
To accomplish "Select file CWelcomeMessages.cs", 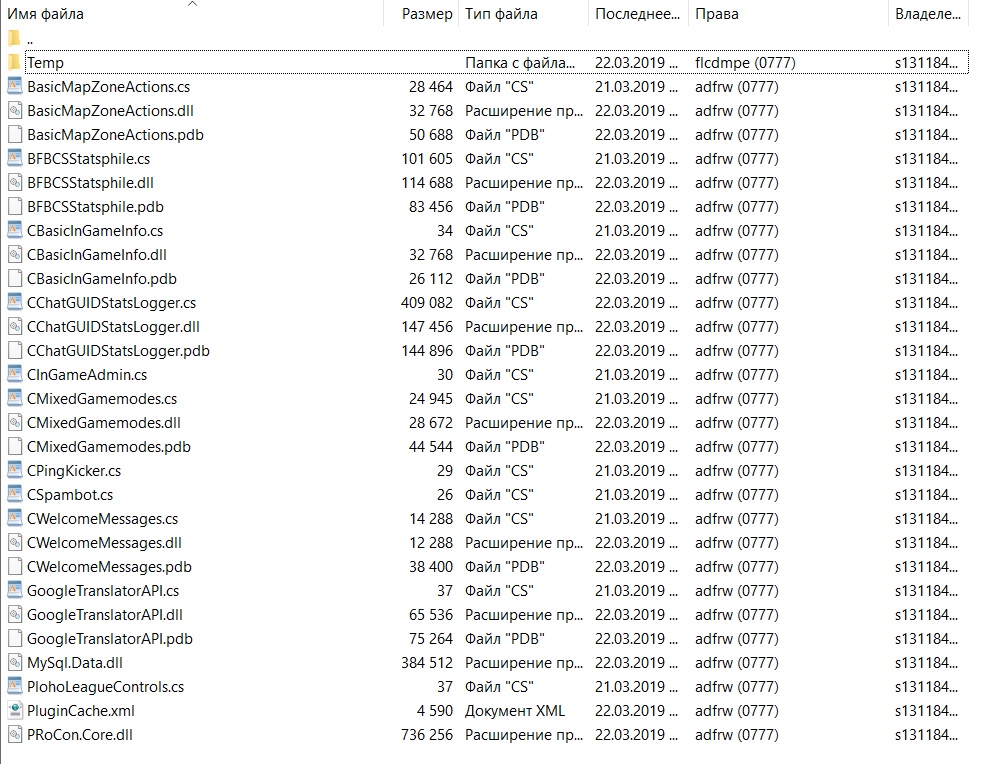I will point(103,519).
